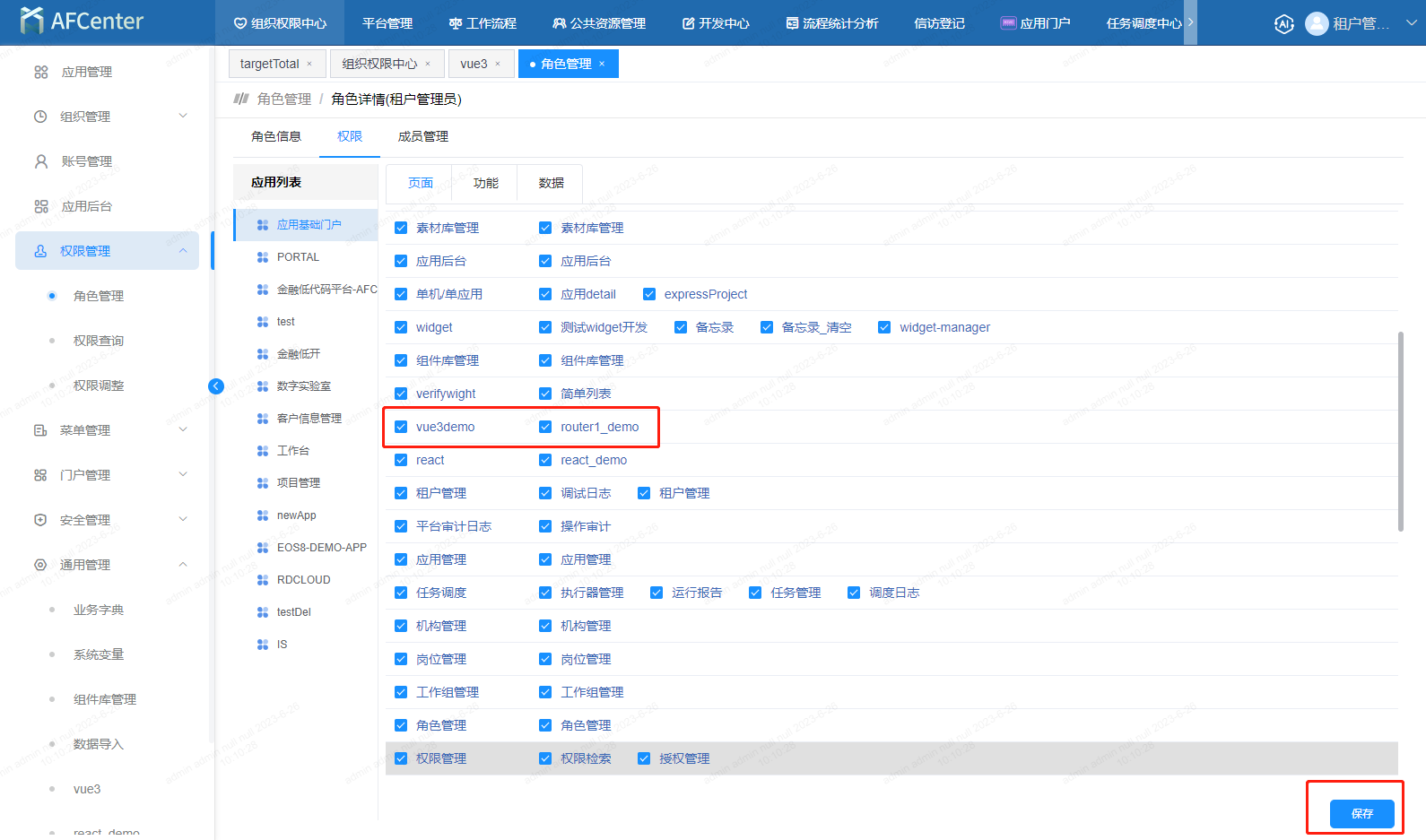
Task: Collapse sidebar with blue arrow button
Action: (216, 386)
